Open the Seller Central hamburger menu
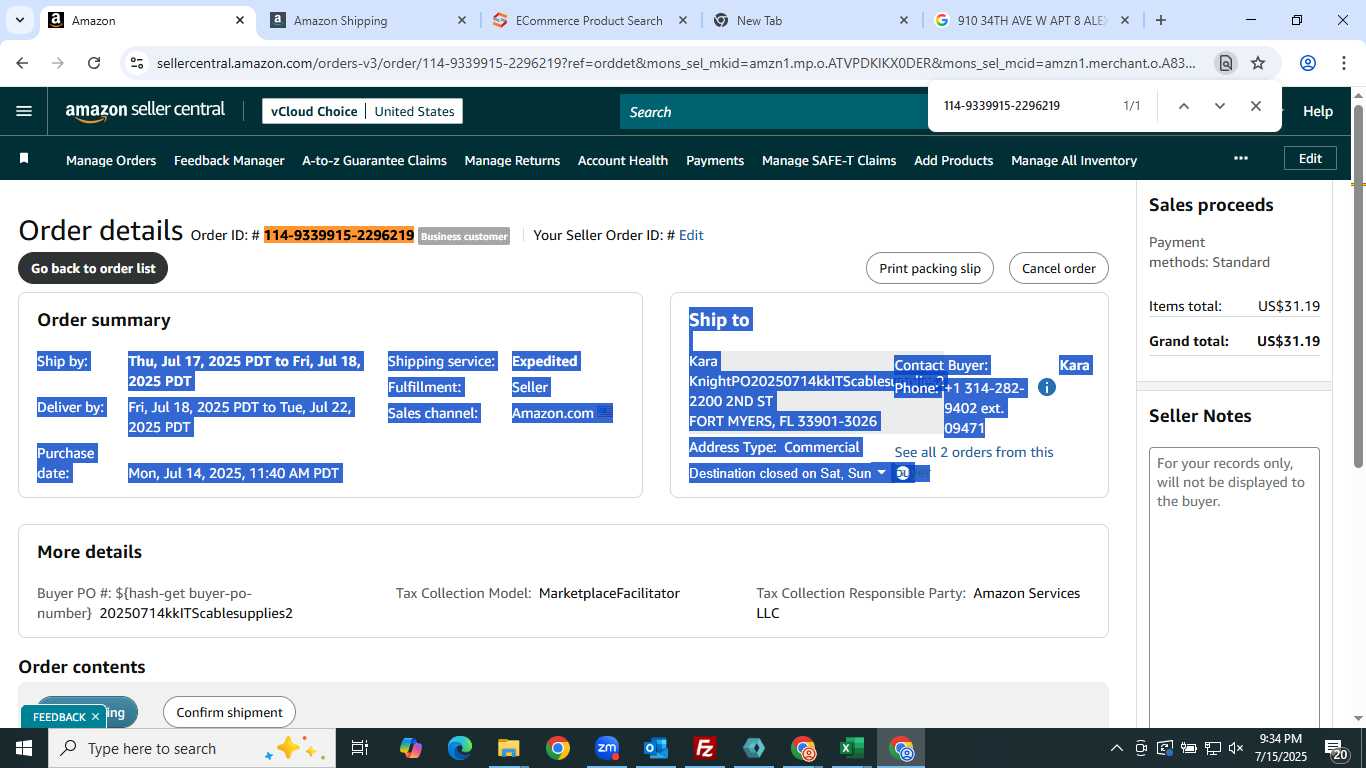Screen dimensions: 1366x768 [24, 111]
